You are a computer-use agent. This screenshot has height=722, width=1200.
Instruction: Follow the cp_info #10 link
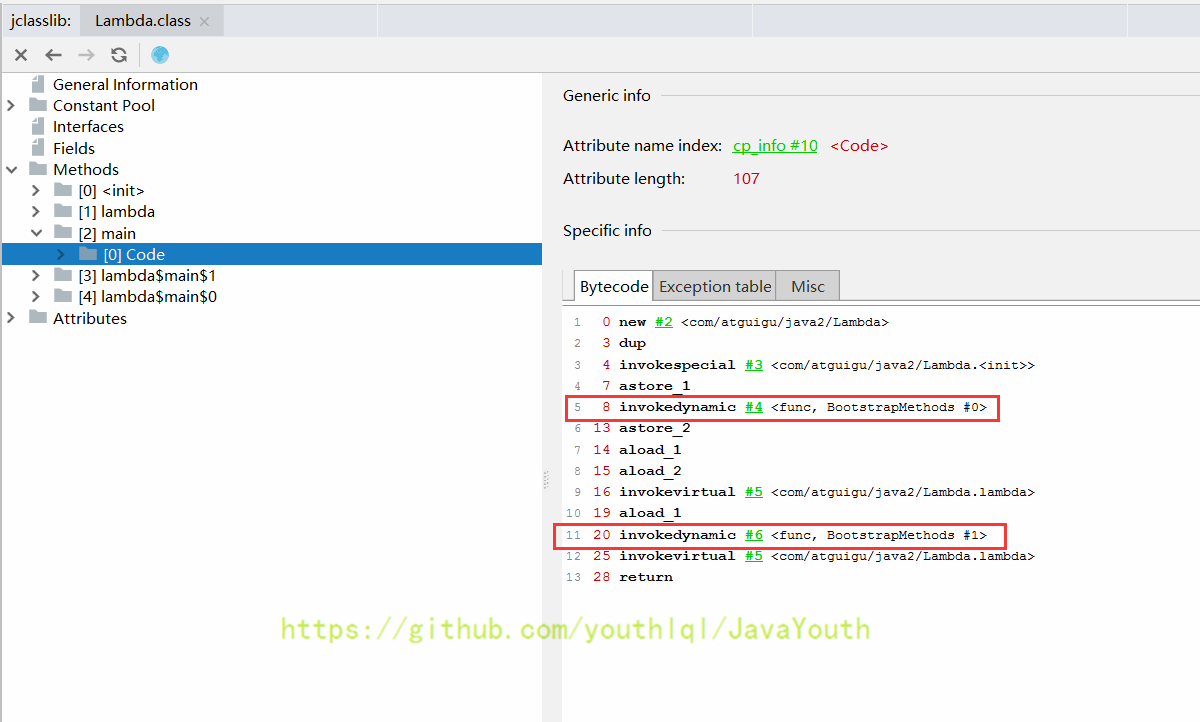point(774,146)
